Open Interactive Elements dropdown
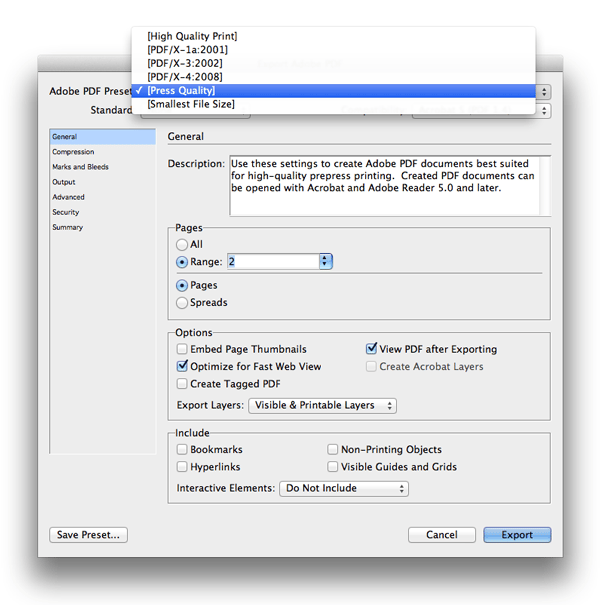The height and width of the screenshot is (605, 600). pyautogui.click(x=344, y=488)
